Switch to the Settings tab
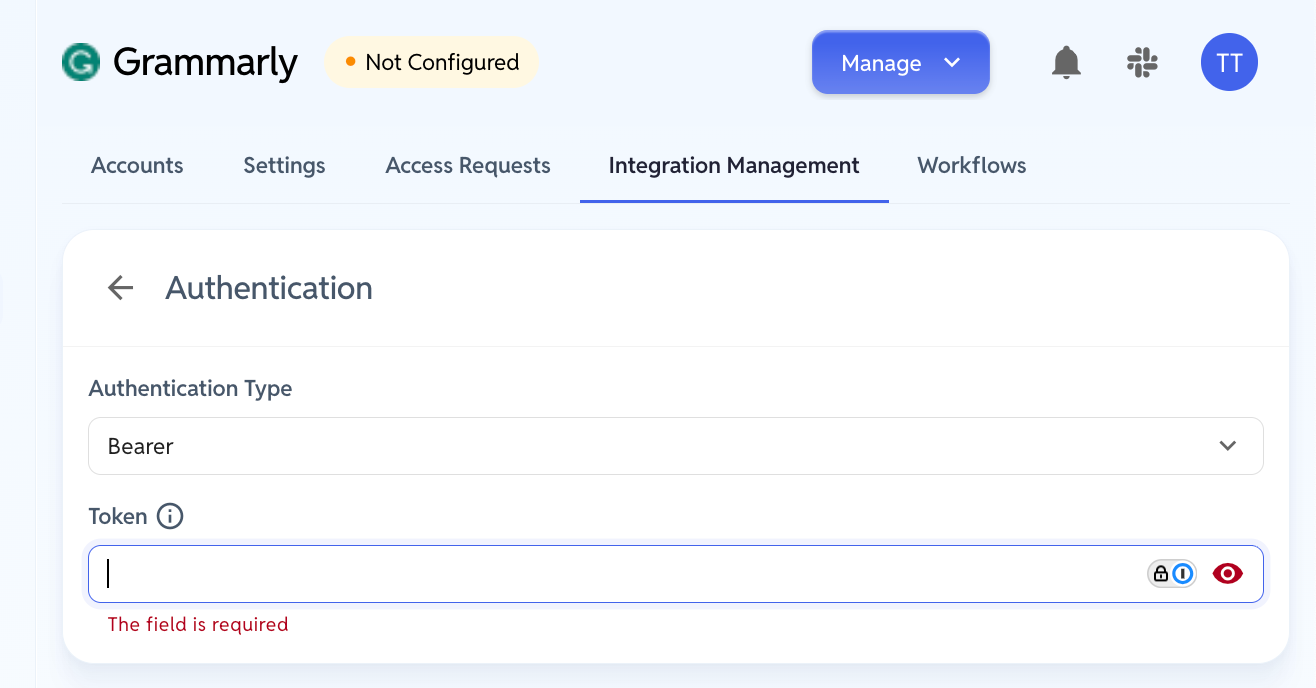 (284, 166)
